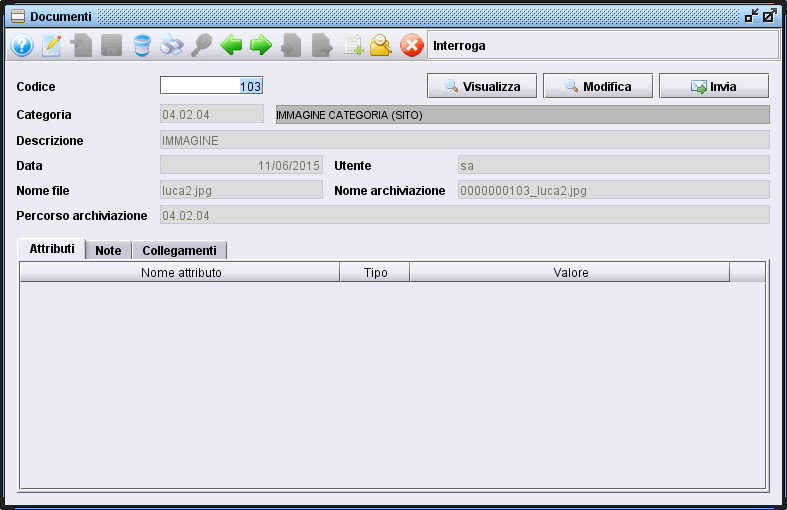Switch to the Note tab
787x510 pixels.
108,250
